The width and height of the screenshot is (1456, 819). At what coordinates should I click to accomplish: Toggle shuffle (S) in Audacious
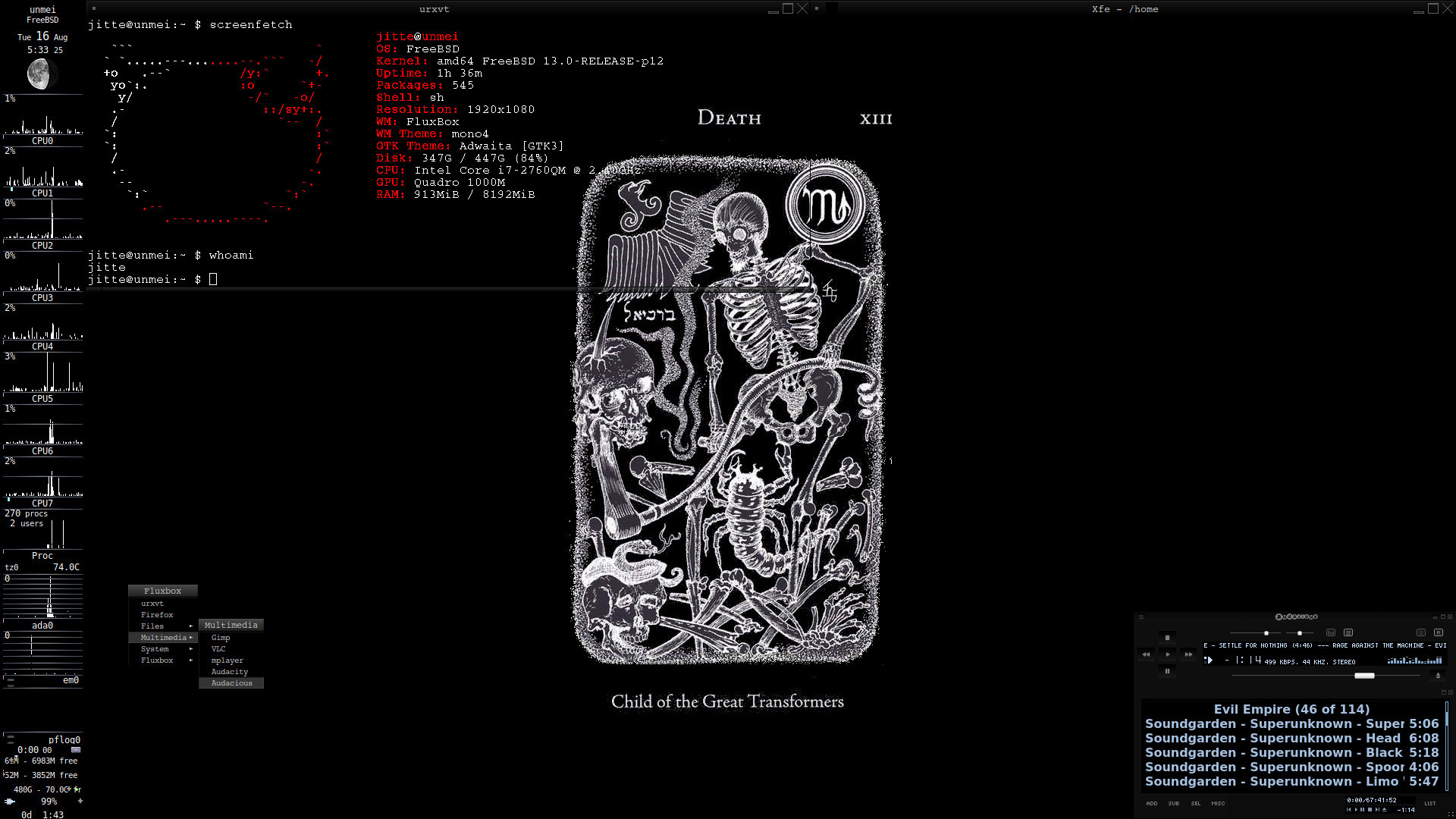[1421, 632]
